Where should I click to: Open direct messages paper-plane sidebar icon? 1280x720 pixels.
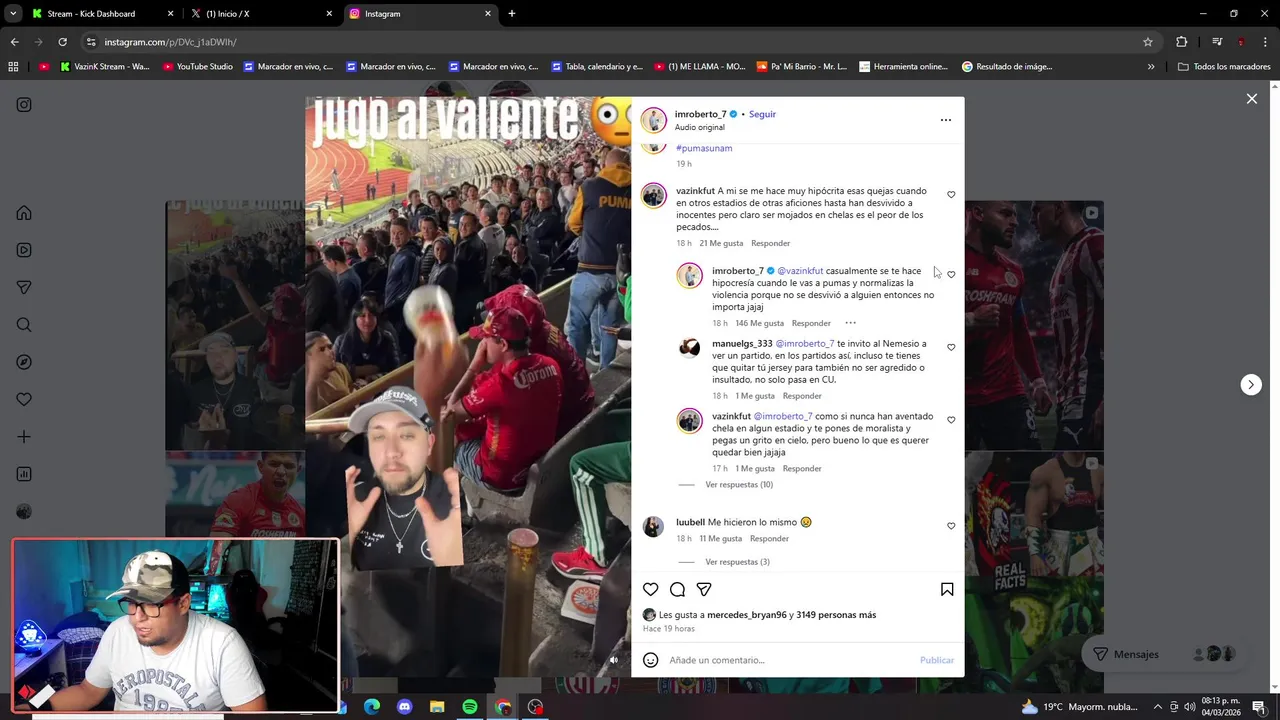coord(24,287)
